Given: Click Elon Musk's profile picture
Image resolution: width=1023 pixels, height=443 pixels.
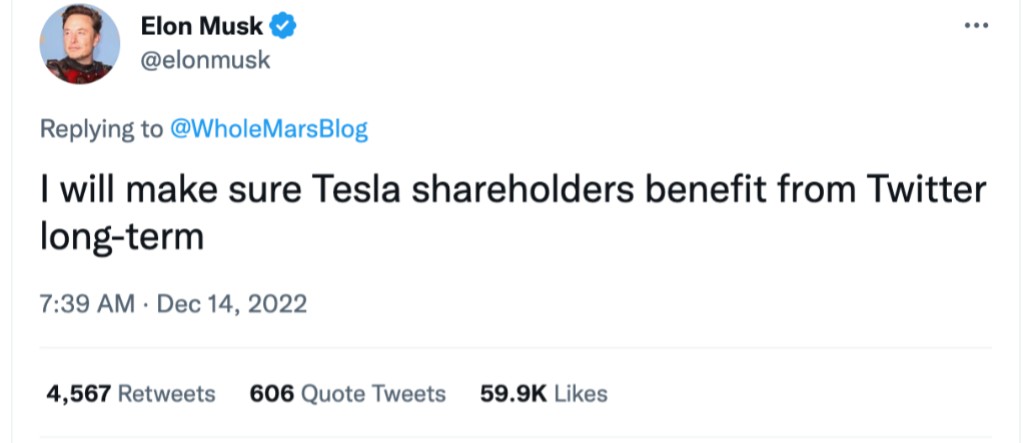Looking at the screenshot, I should tap(80, 44).
